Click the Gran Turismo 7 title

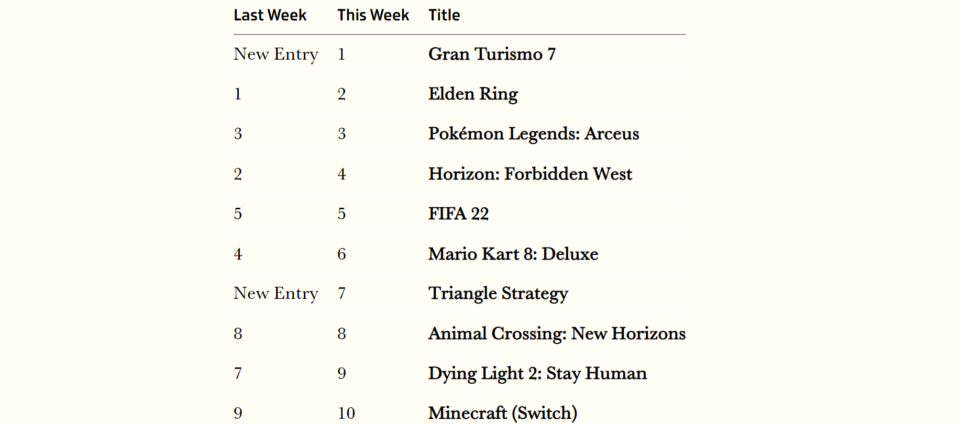(492, 55)
